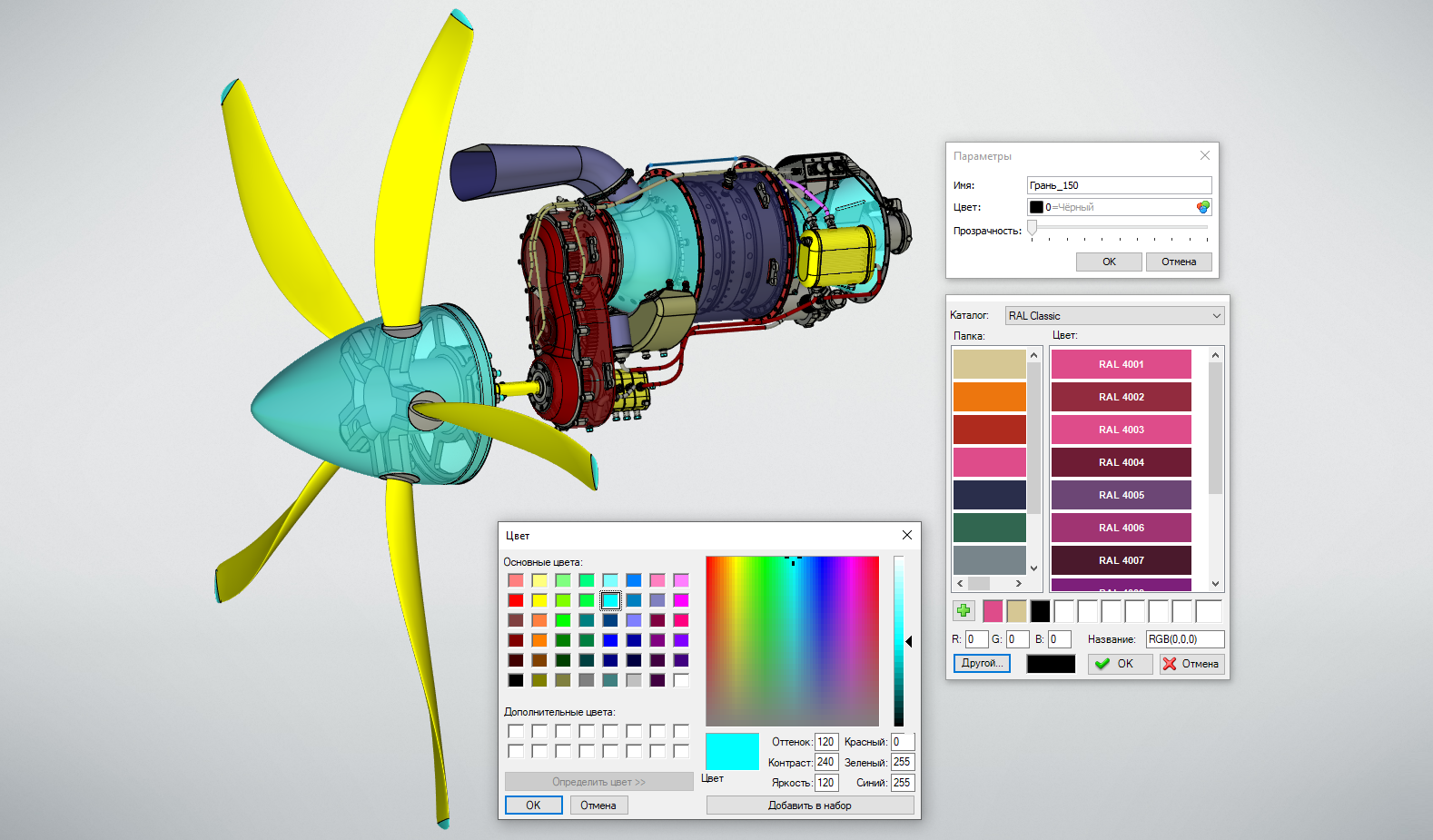This screenshot has width=1433, height=840.
Task: Select the selected cyan basic color swatch
Action: point(610,600)
